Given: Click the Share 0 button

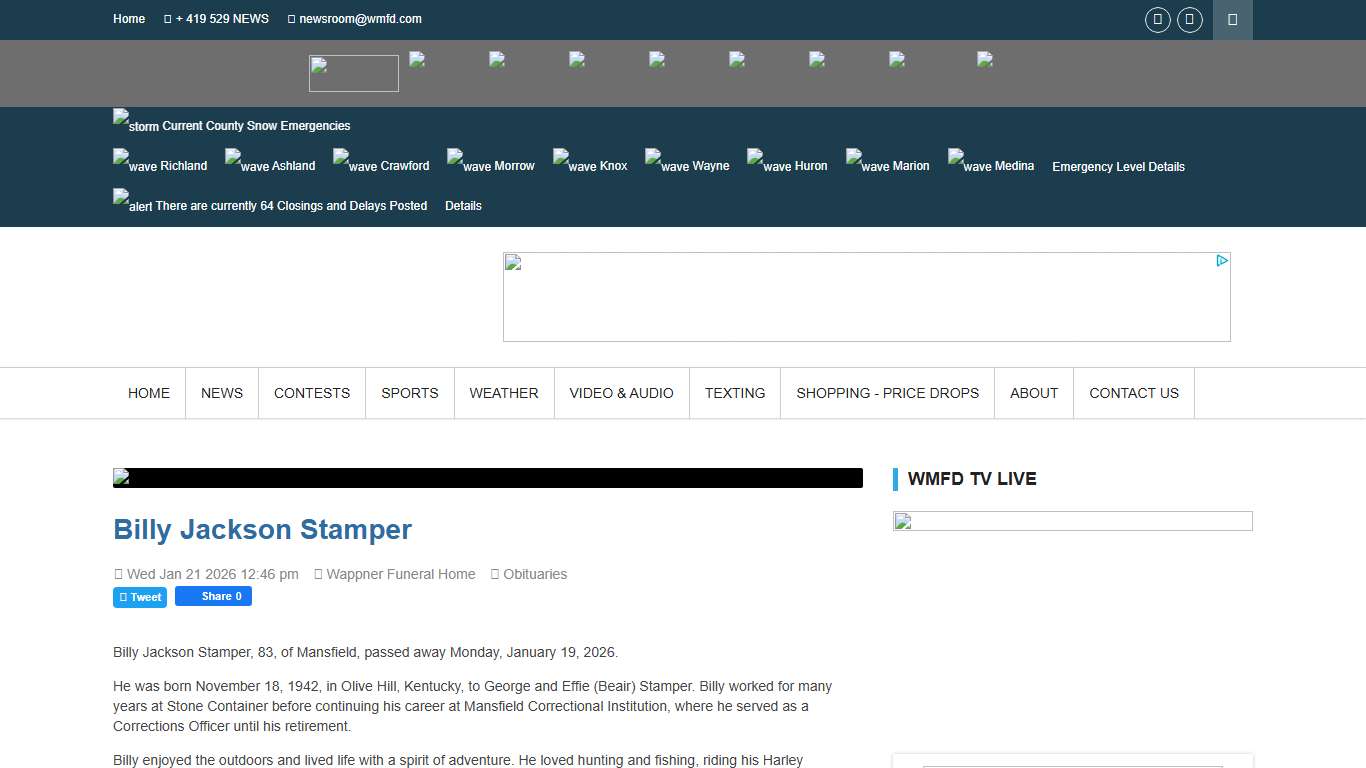Looking at the screenshot, I should coord(213,596).
